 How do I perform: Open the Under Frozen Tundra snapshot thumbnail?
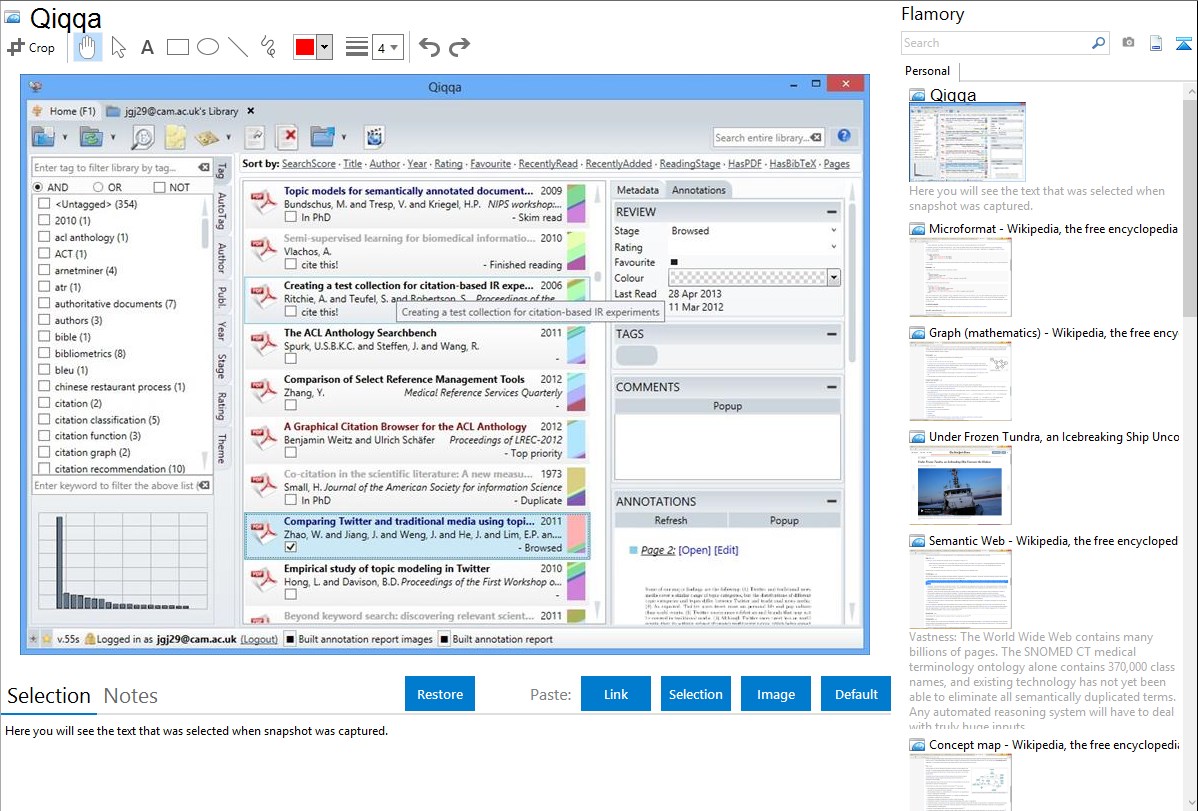point(960,485)
